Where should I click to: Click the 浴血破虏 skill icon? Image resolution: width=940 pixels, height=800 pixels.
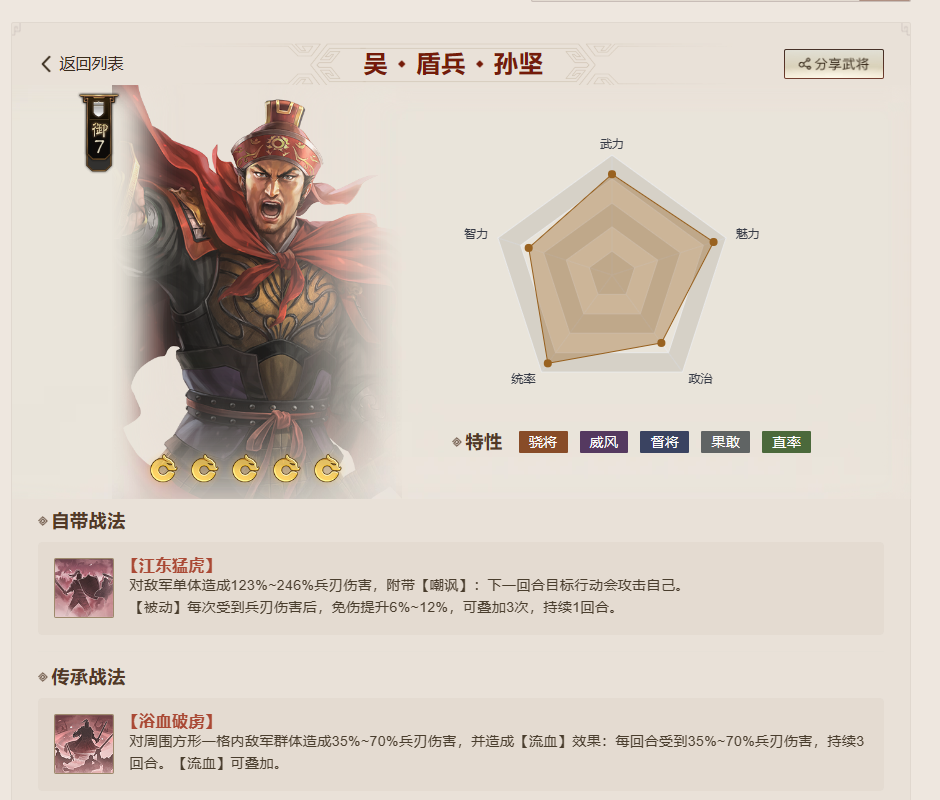(x=84, y=744)
